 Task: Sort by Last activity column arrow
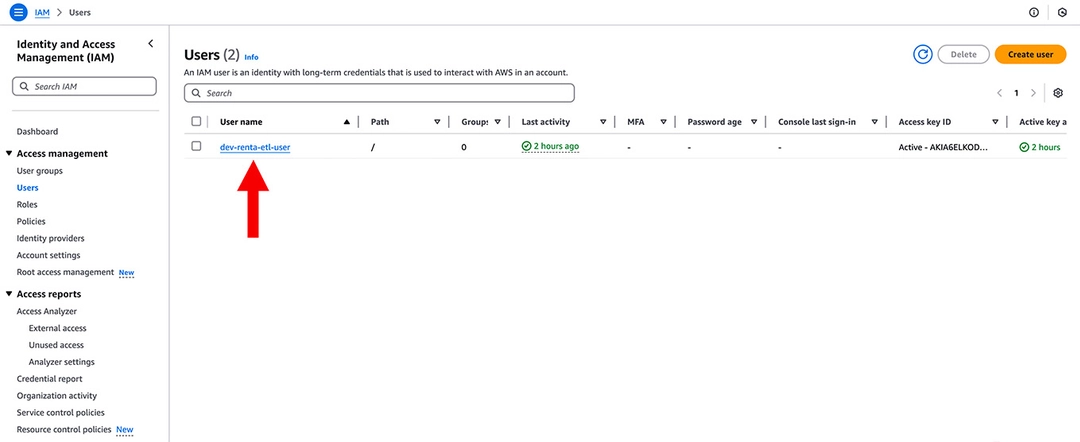point(603,122)
